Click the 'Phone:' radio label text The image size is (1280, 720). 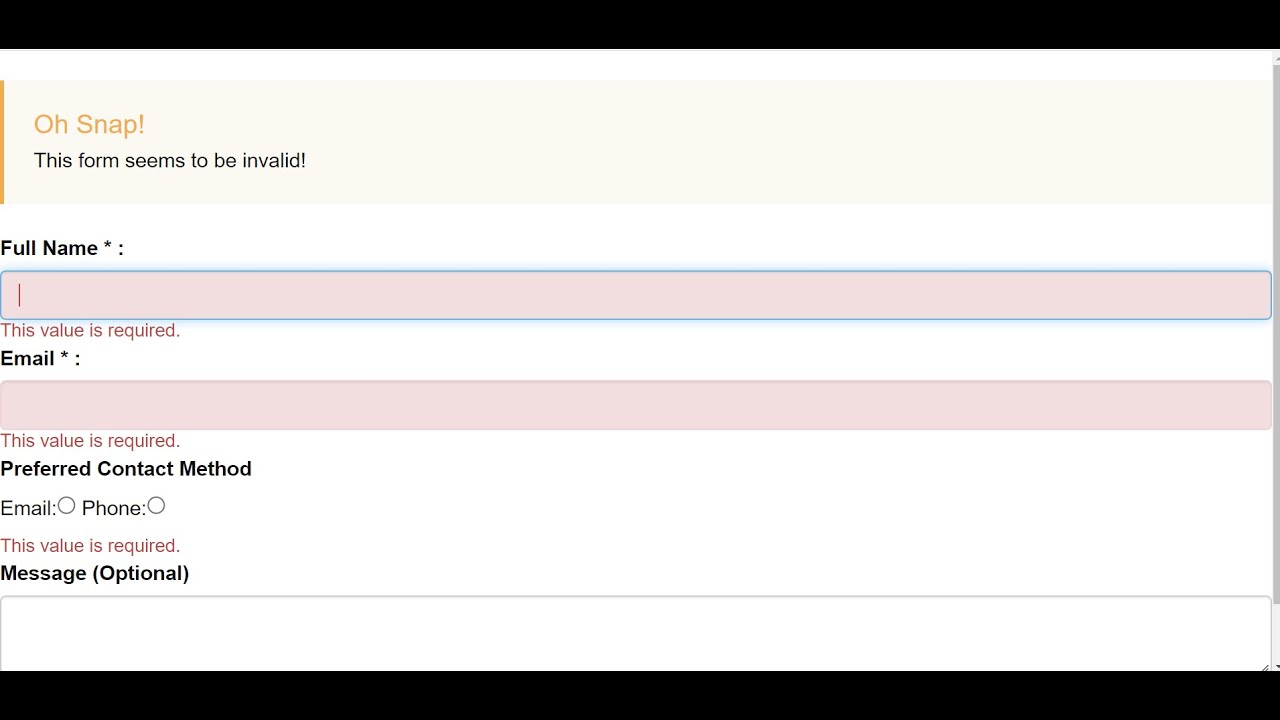pos(113,508)
